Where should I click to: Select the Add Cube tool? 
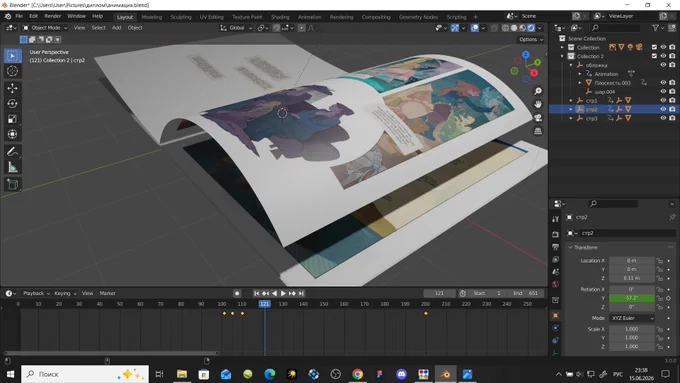[x=12, y=185]
